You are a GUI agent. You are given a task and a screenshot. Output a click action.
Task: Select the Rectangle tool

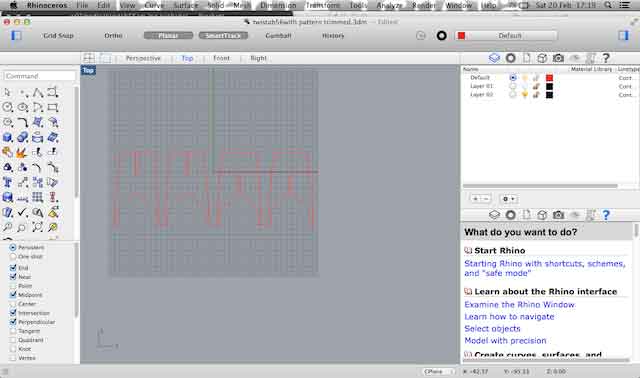point(53,107)
